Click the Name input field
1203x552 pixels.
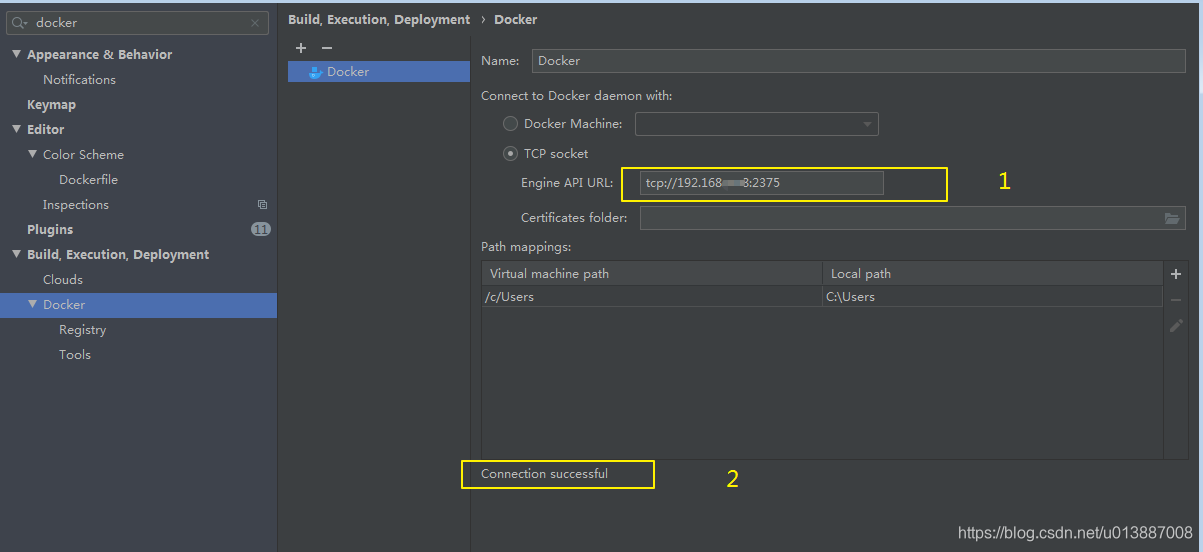(859, 61)
